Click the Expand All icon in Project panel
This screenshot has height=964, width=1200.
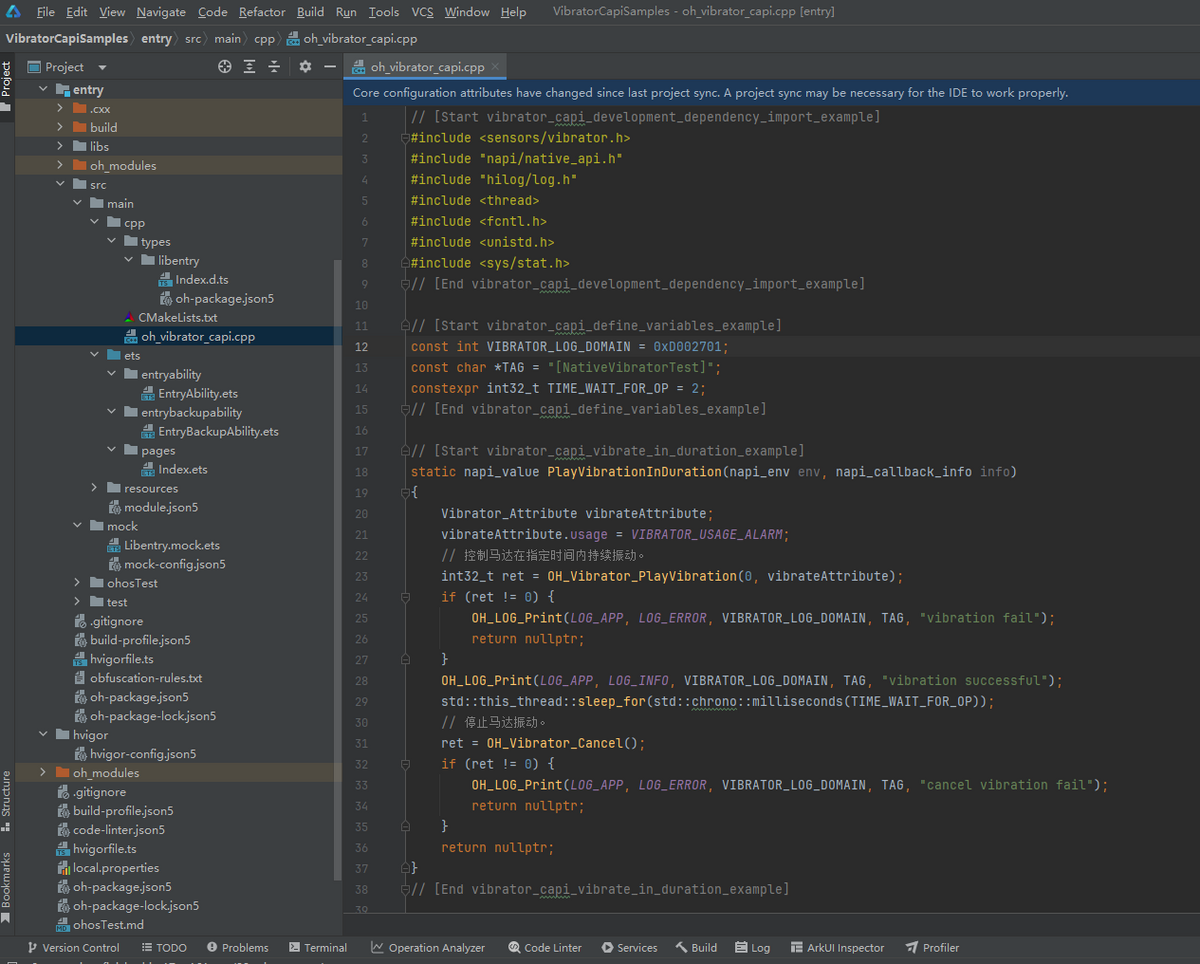click(249, 67)
